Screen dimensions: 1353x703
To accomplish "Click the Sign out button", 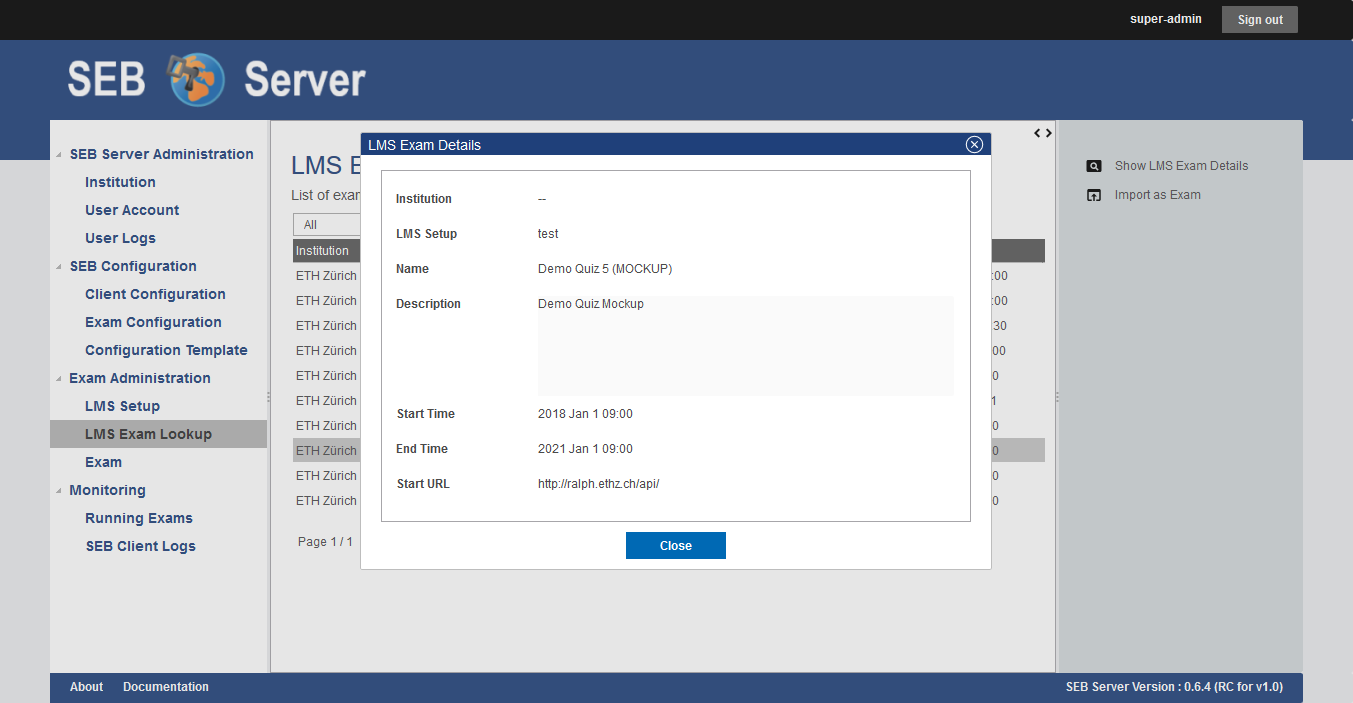I will pyautogui.click(x=1259, y=20).
